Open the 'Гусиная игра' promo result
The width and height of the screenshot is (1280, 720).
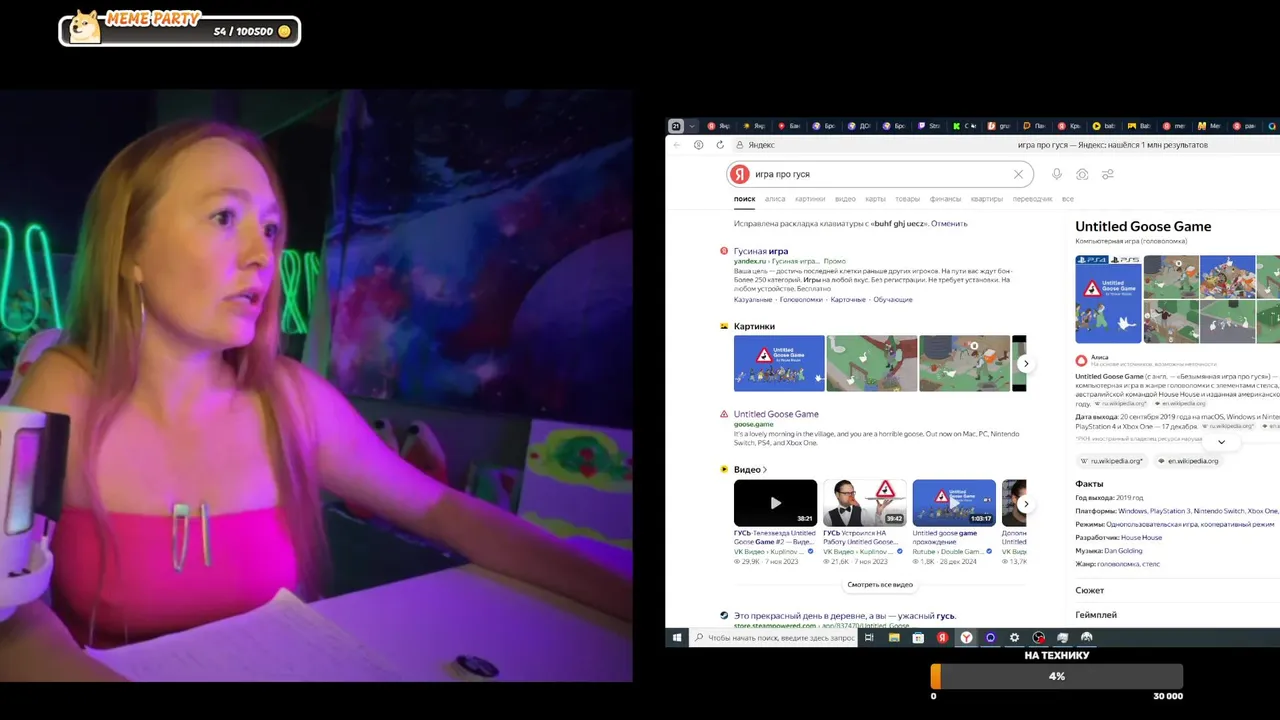pyautogui.click(x=761, y=251)
